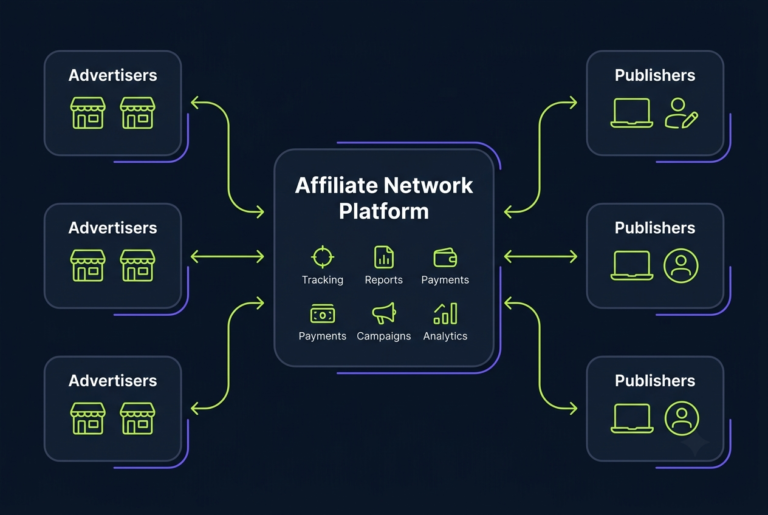
Task: Click the 'Analytics' label
Action: pyautogui.click(x=445, y=336)
